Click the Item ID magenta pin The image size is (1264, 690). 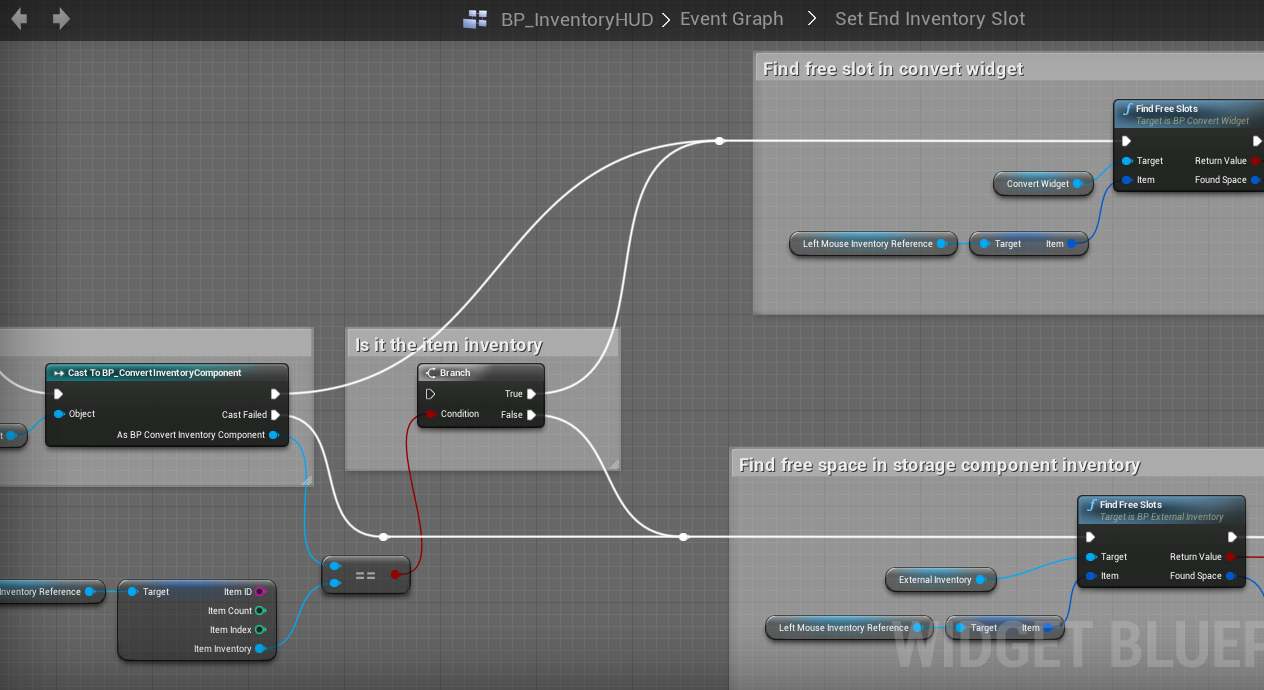[x=260, y=592]
